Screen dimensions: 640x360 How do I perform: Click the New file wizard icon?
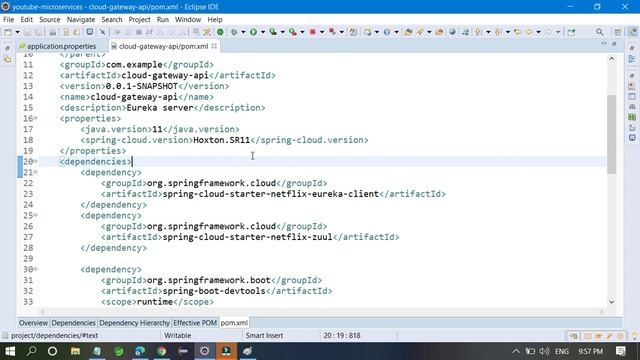pyautogui.click(x=8, y=32)
